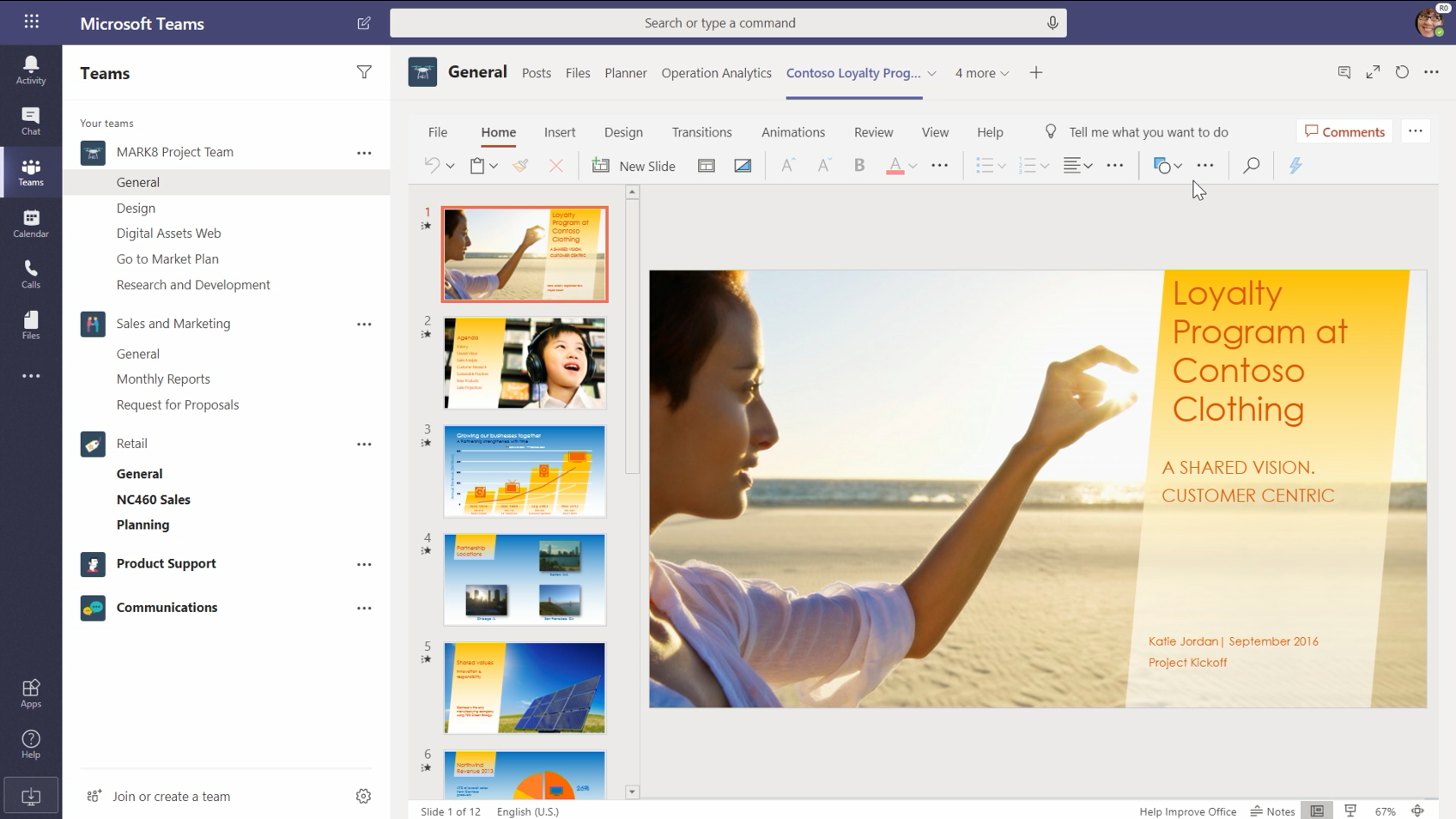Viewport: 1456px width, 819px height.
Task: Switch to the Animations ribbon tab
Action: click(793, 132)
